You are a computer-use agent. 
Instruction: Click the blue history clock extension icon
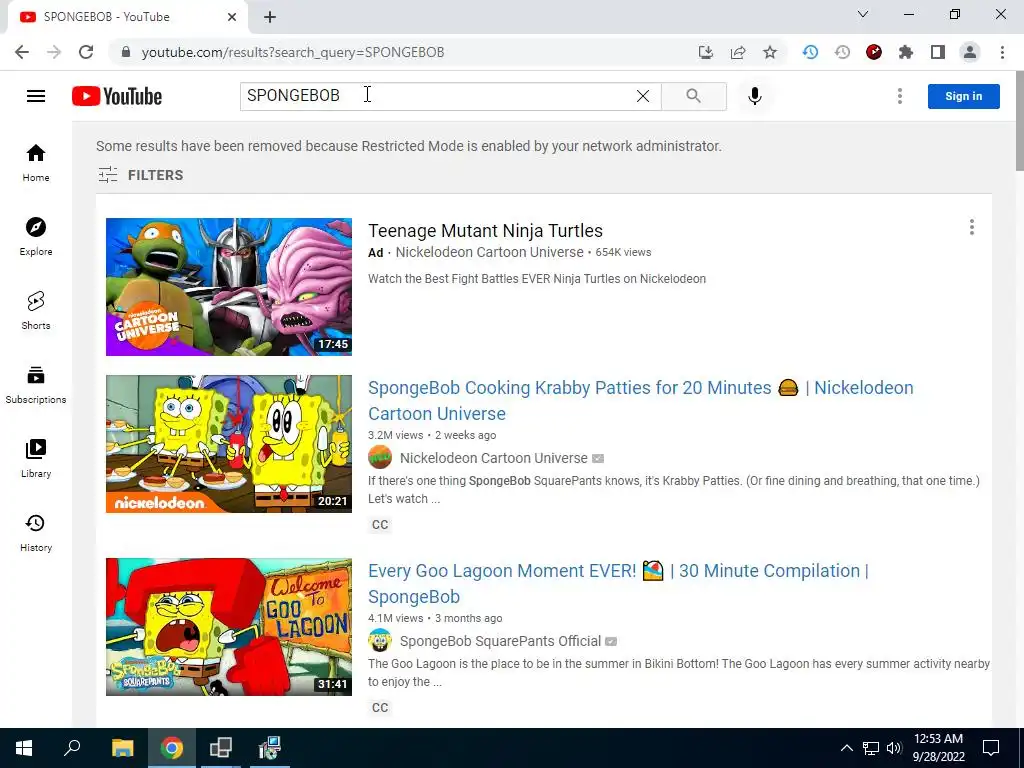click(810, 52)
